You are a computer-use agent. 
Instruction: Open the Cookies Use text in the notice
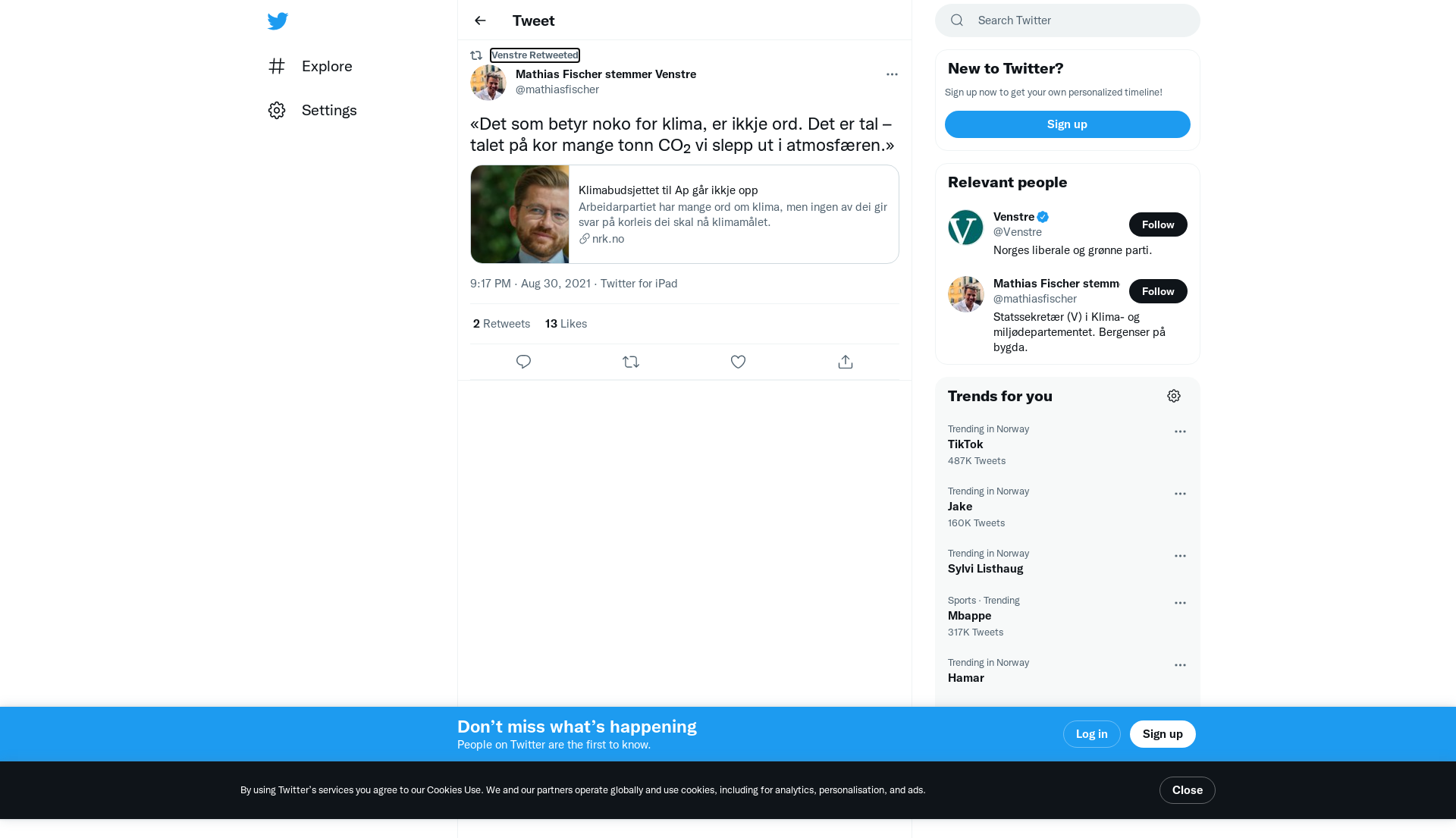453,790
